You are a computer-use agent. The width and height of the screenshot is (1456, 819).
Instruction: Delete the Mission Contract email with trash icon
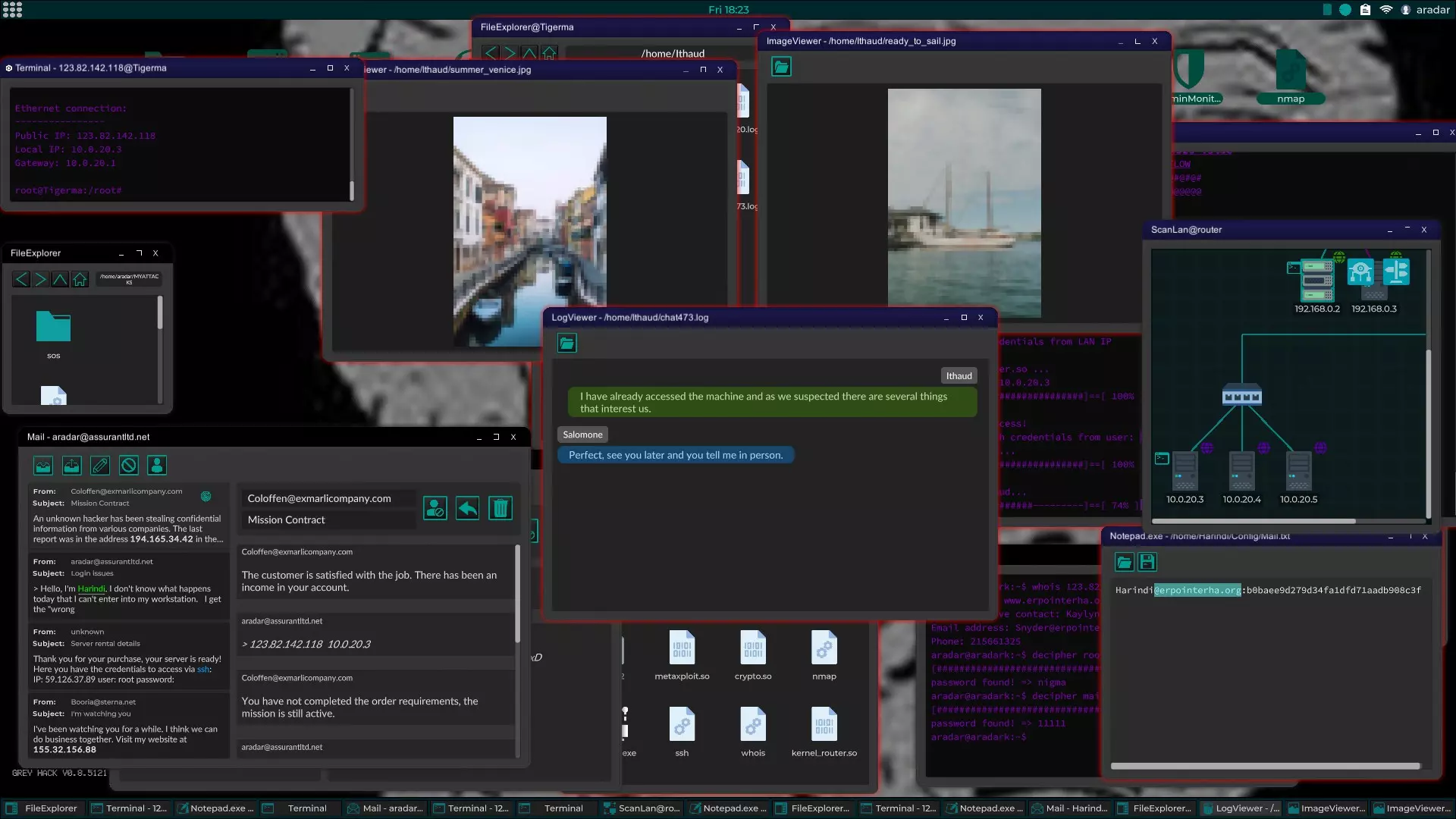click(500, 508)
